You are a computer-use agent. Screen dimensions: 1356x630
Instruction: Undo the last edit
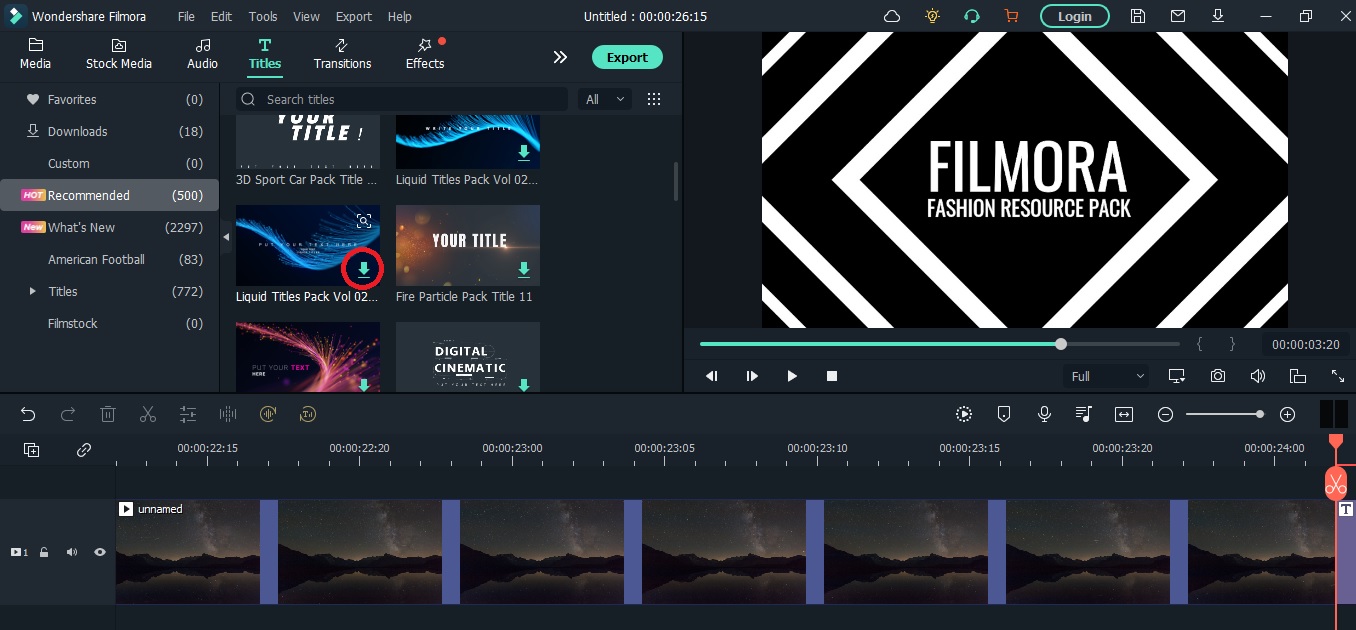coord(28,414)
